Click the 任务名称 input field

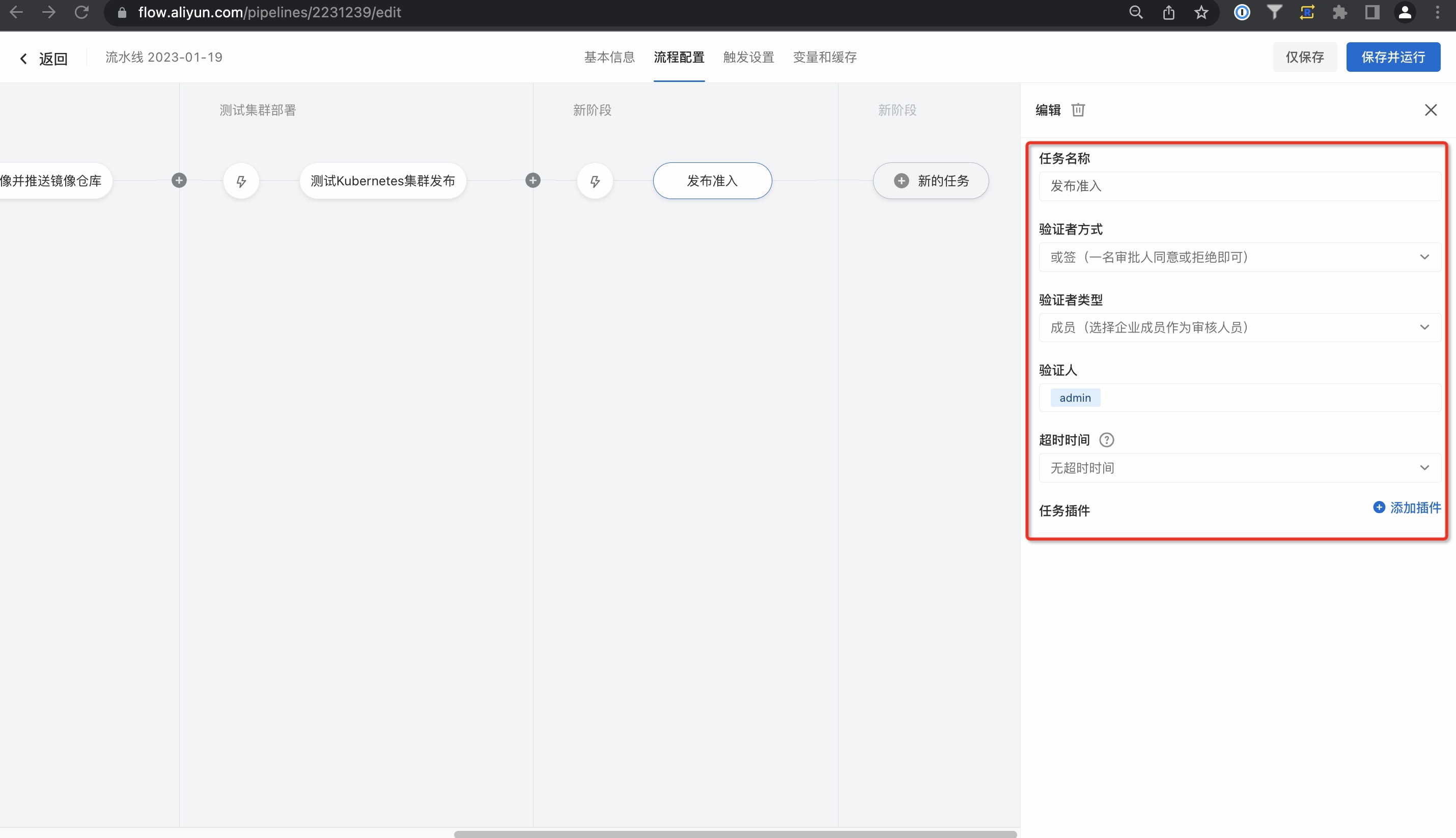[1239, 186]
